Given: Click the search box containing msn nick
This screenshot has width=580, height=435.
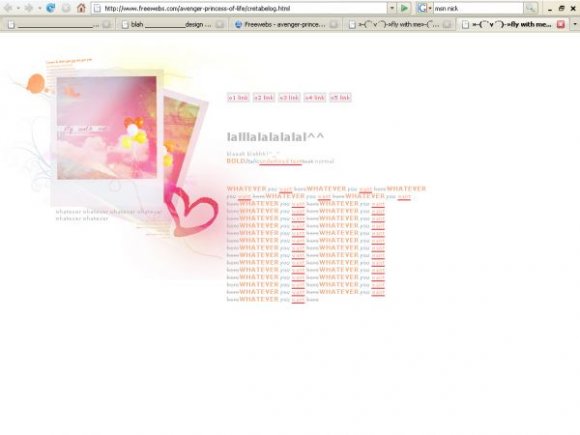Looking at the screenshot, I should pyautogui.click(x=478, y=8).
